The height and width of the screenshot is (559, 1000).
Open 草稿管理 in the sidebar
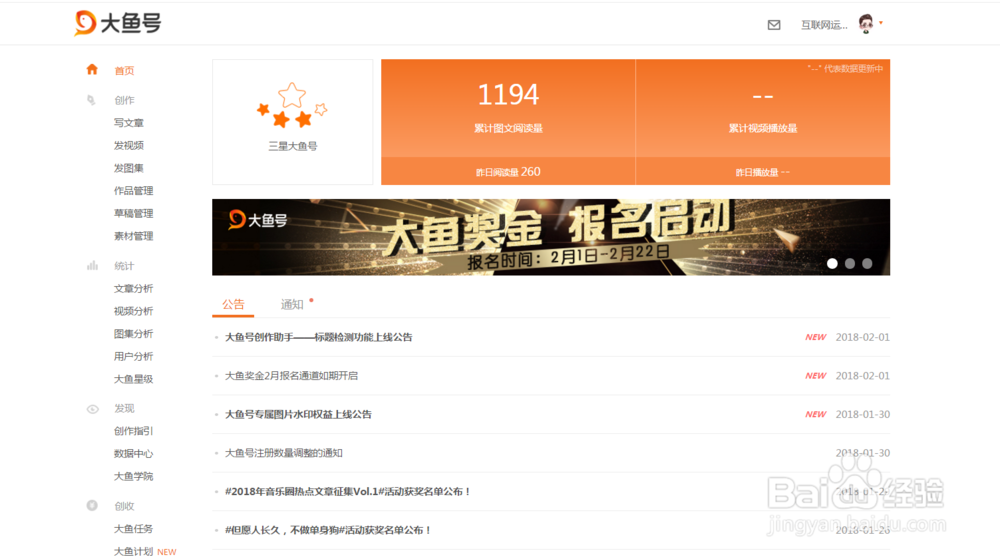(133, 213)
